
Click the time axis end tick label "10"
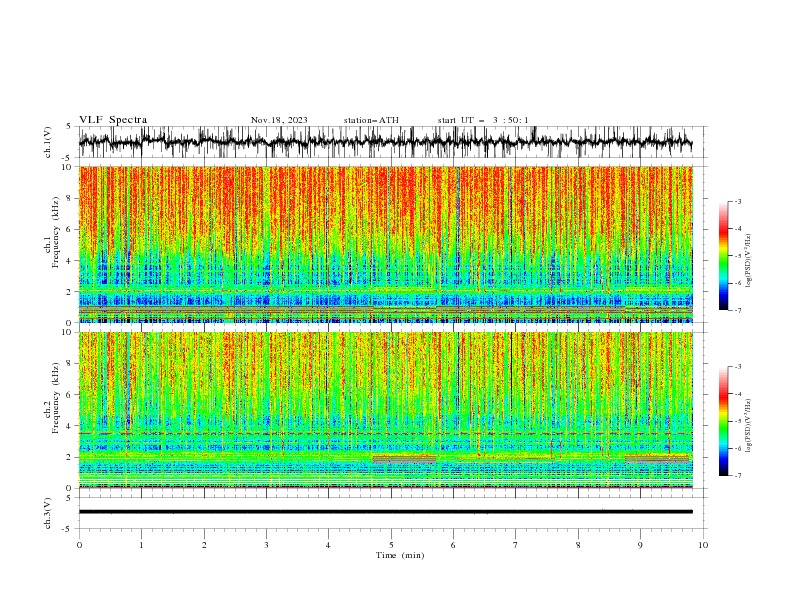pos(703,545)
